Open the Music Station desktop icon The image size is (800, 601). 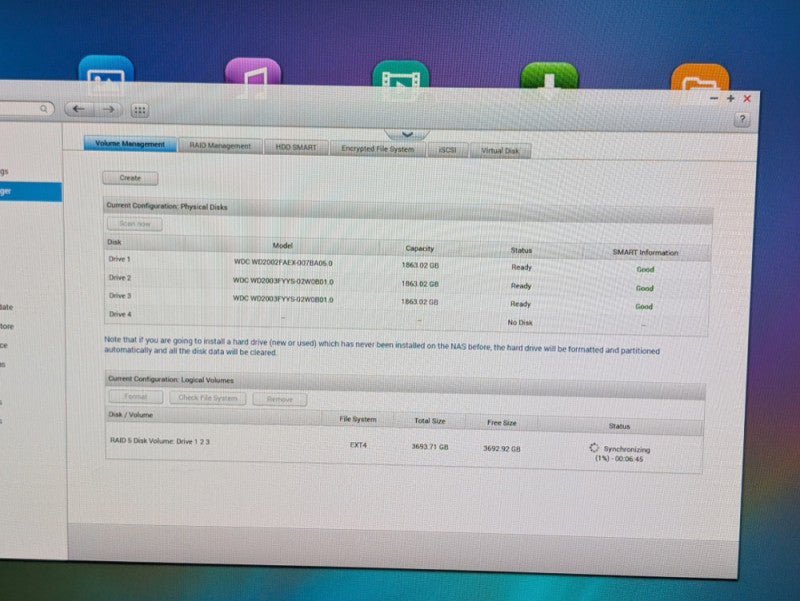click(x=253, y=78)
